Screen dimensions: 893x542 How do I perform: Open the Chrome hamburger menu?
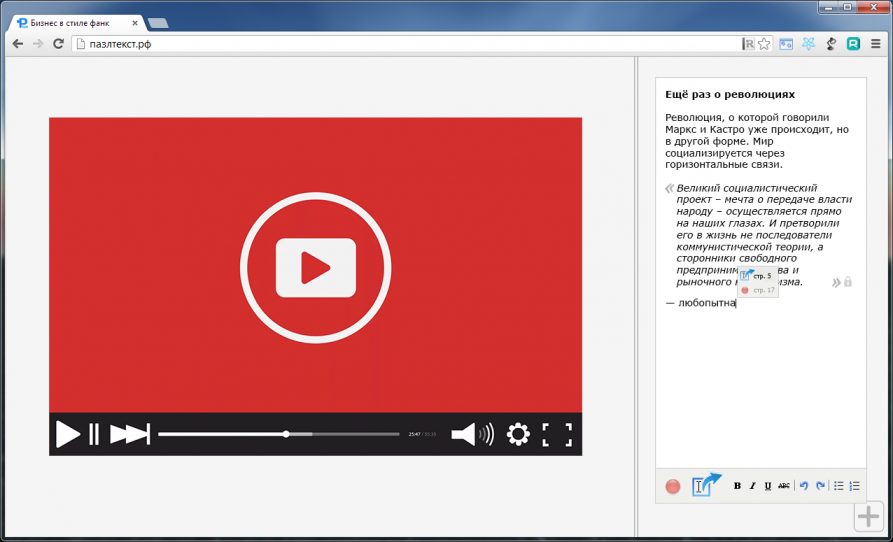(x=876, y=44)
